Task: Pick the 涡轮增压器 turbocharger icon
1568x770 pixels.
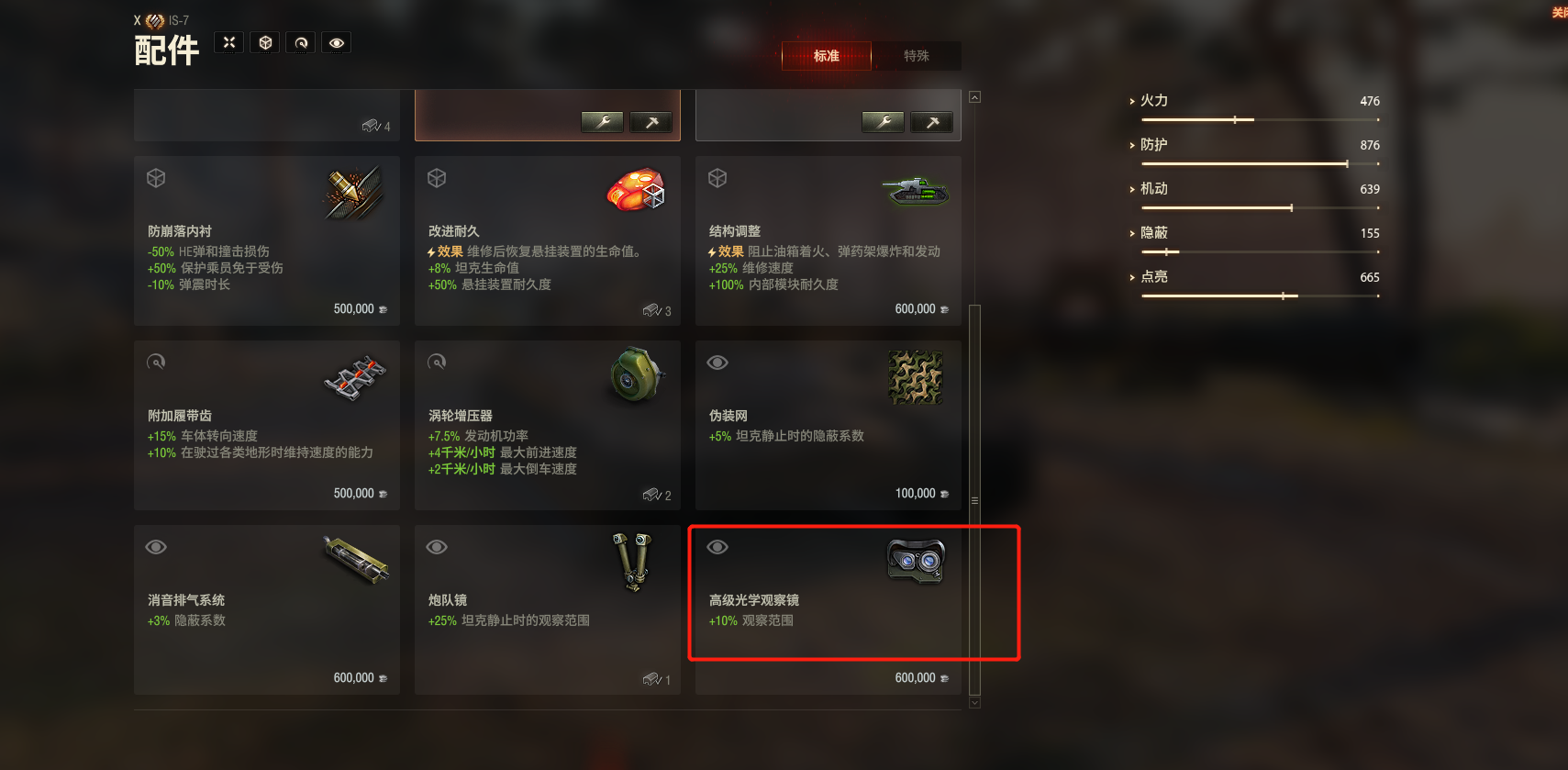Action: [637, 374]
